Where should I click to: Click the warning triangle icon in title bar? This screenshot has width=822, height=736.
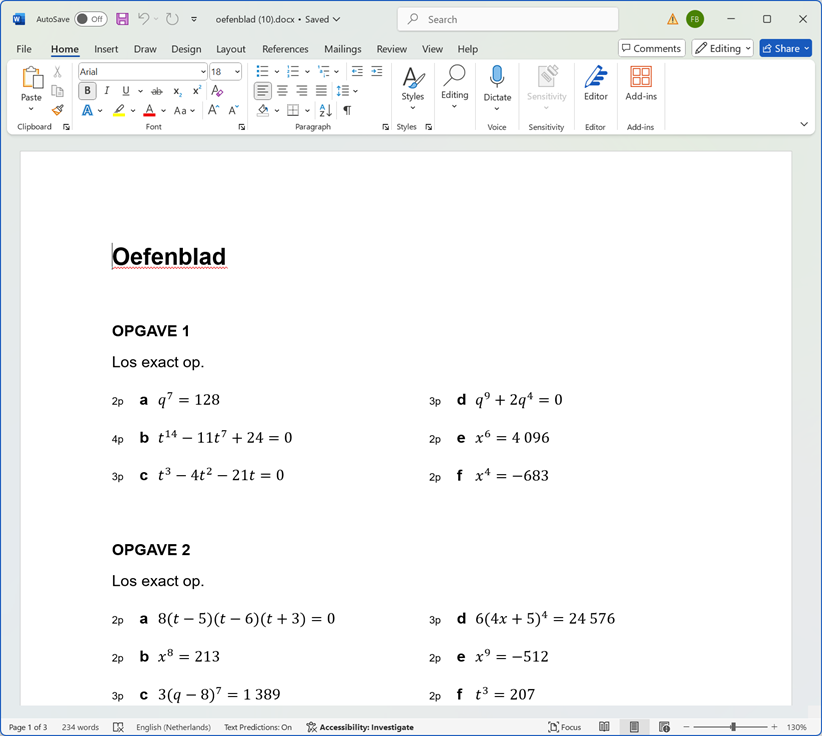[x=672, y=19]
